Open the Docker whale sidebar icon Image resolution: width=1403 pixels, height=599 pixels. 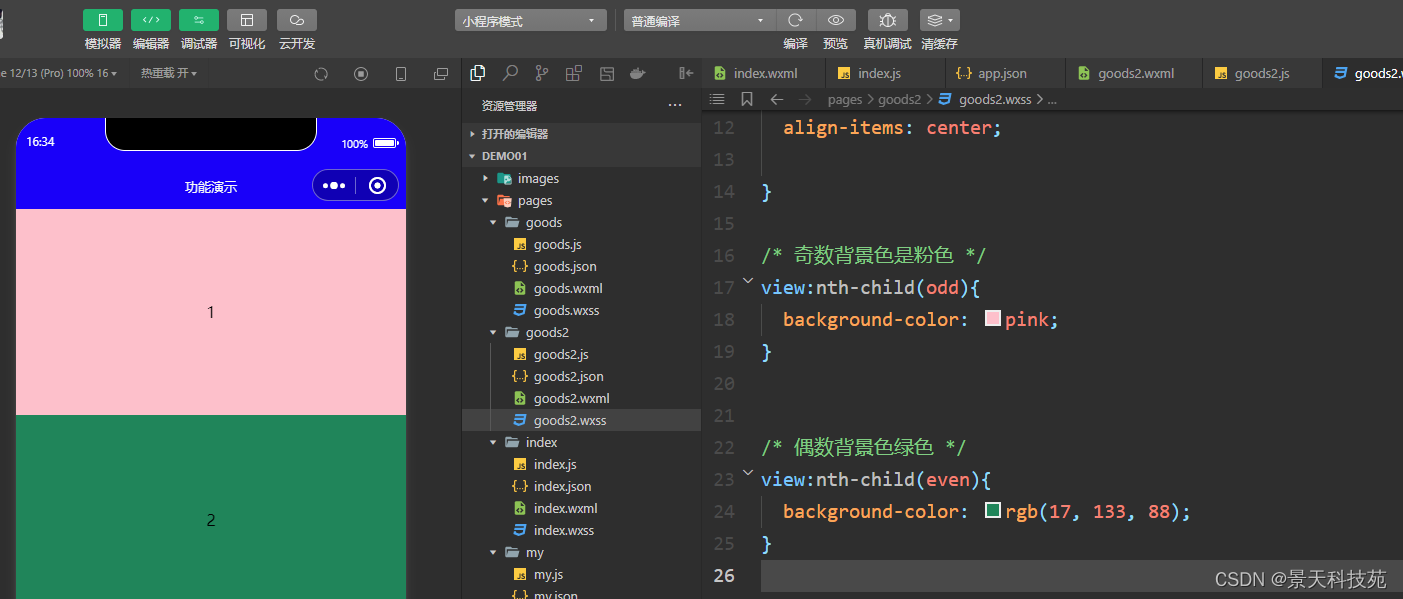click(638, 73)
